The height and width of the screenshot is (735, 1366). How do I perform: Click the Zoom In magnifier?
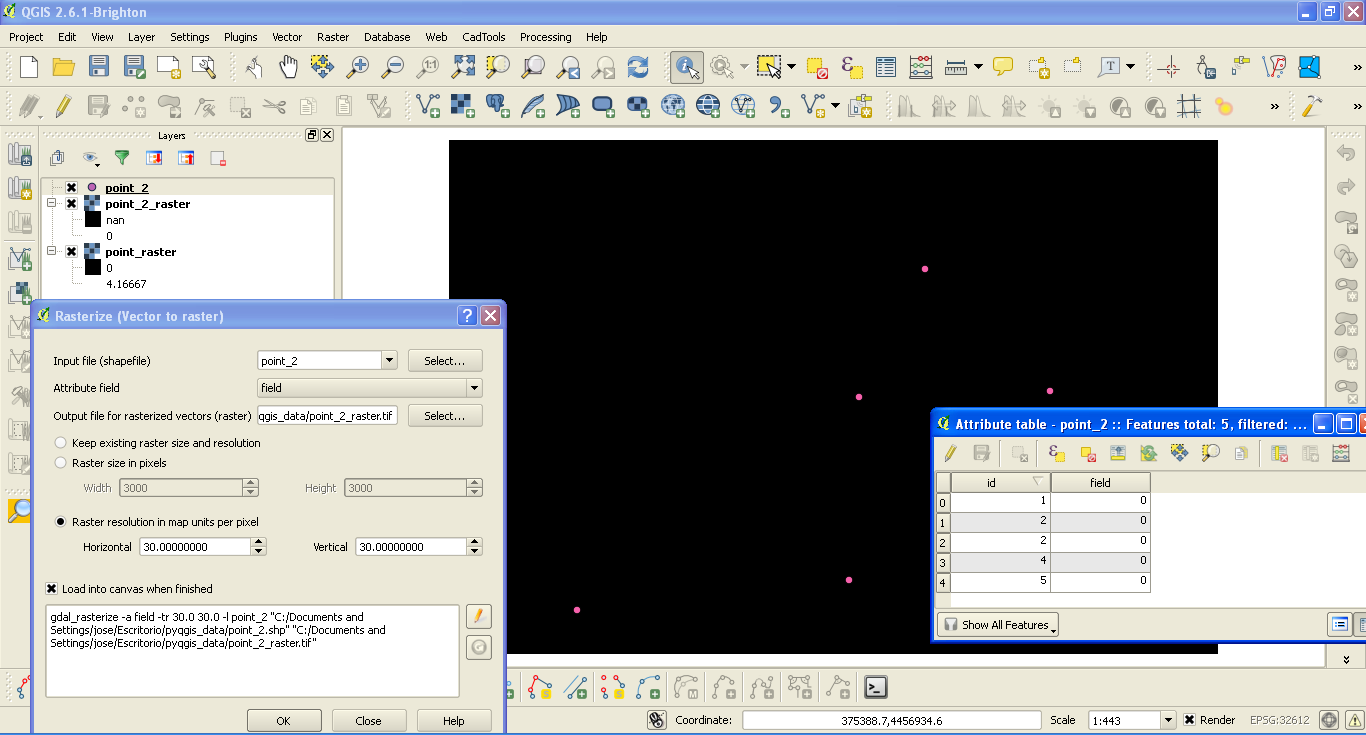click(357, 67)
